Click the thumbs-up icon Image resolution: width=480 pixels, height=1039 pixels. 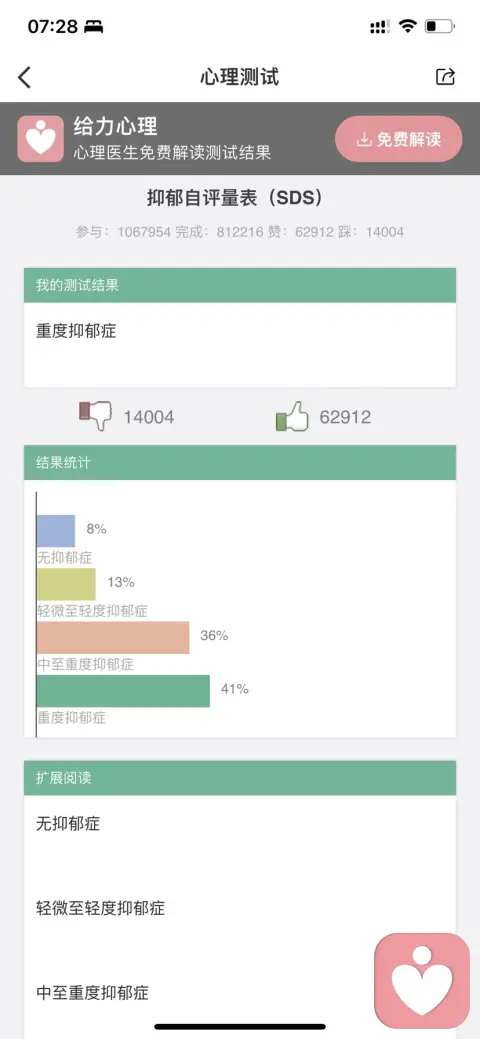pyautogui.click(x=292, y=417)
